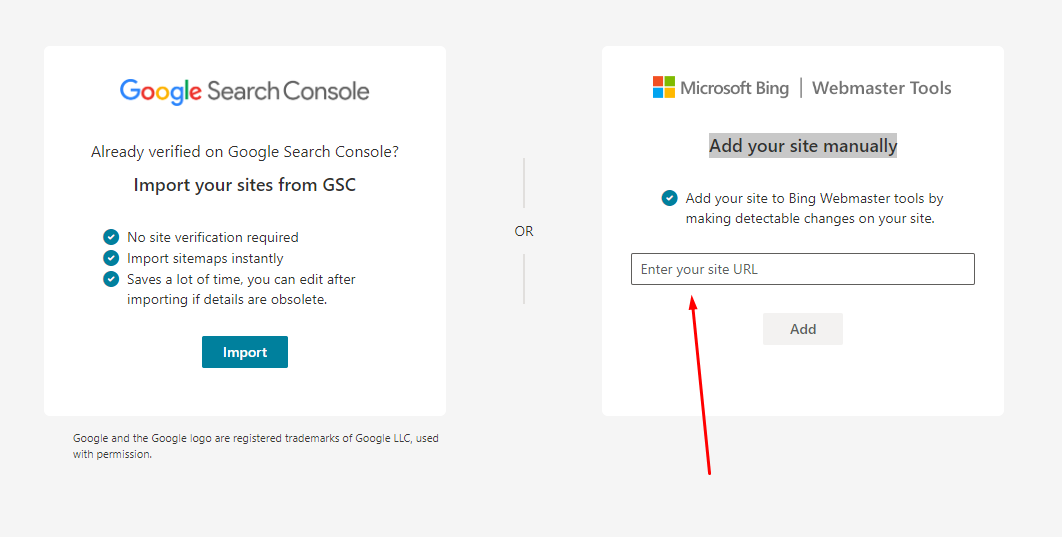Click checkmark icon beside Add your site to Bing
This screenshot has width=1062, height=537.
point(669,198)
